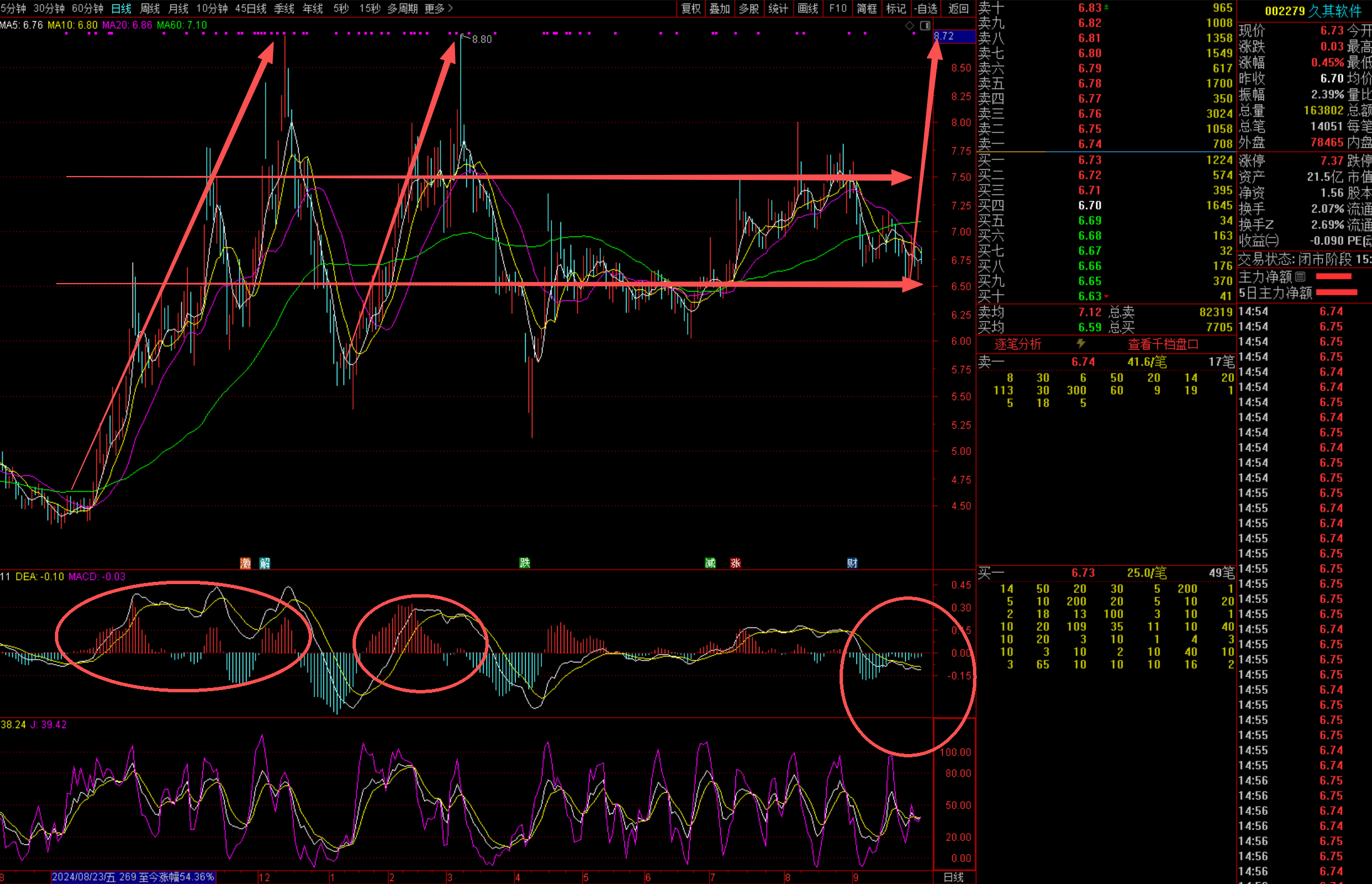Toggle -自选 watchlist membership
Image resolution: width=1372 pixels, height=884 pixels.
click(x=925, y=8)
